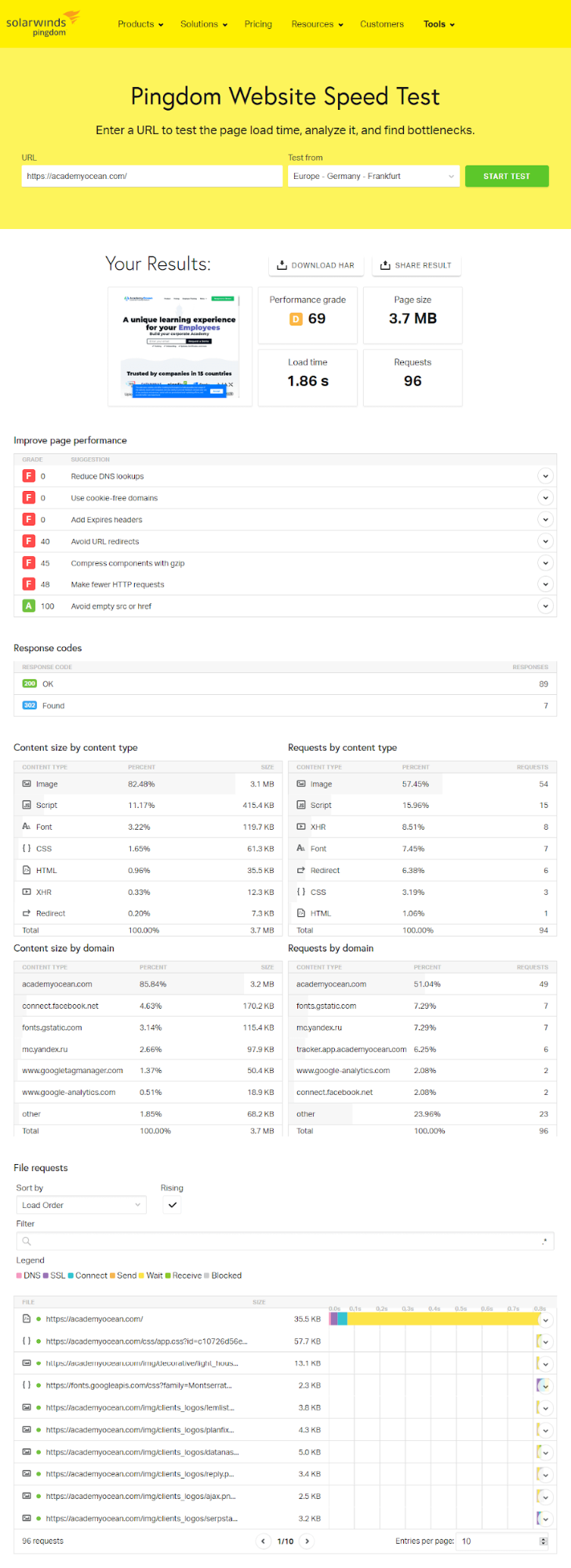Image resolution: width=571 pixels, height=1568 pixels.
Task: Expand the Use cookie-free domains suggestion
Action: tap(545, 498)
